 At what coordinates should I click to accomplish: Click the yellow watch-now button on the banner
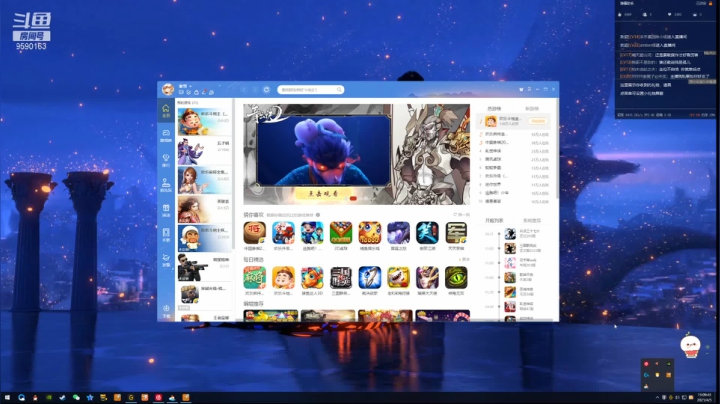click(x=323, y=194)
